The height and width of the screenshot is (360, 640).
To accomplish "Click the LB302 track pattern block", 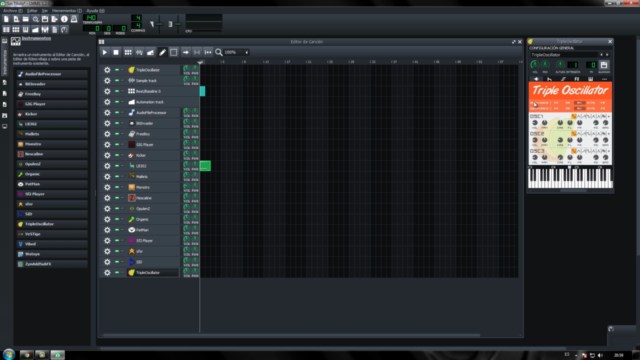I will 205,166.
